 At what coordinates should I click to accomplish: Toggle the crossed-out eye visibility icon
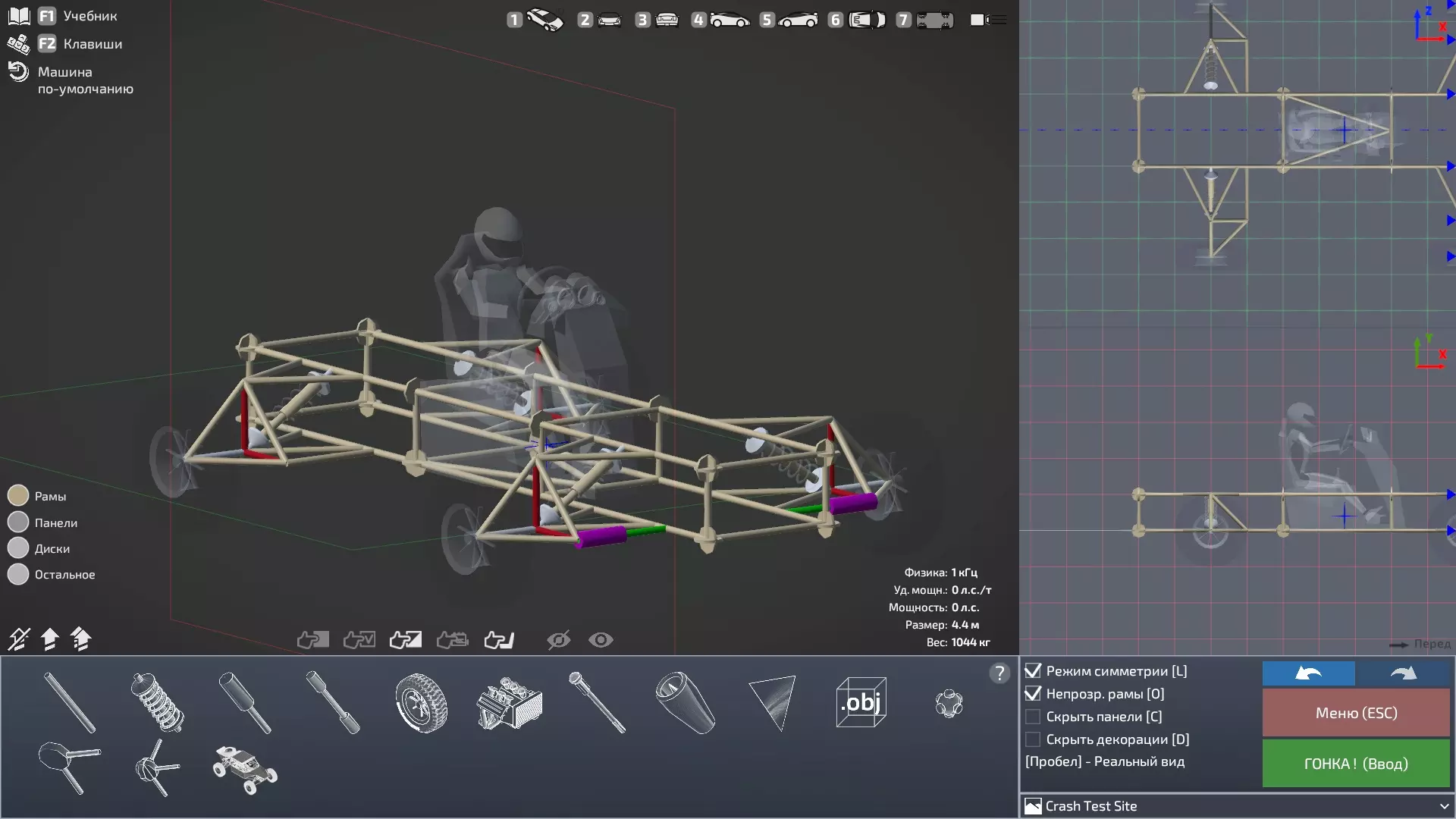(x=558, y=640)
